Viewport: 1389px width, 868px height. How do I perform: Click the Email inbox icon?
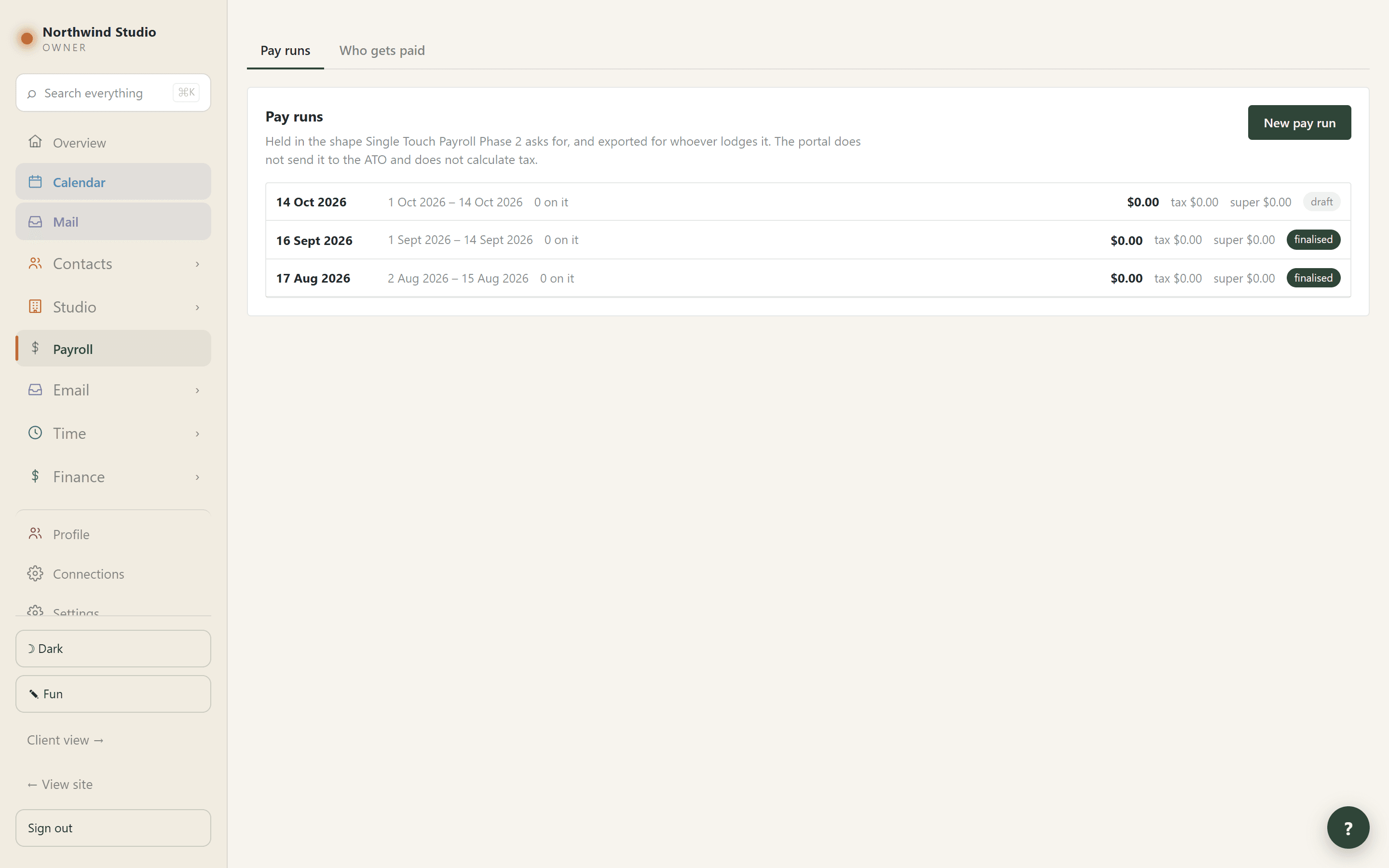tap(35, 390)
